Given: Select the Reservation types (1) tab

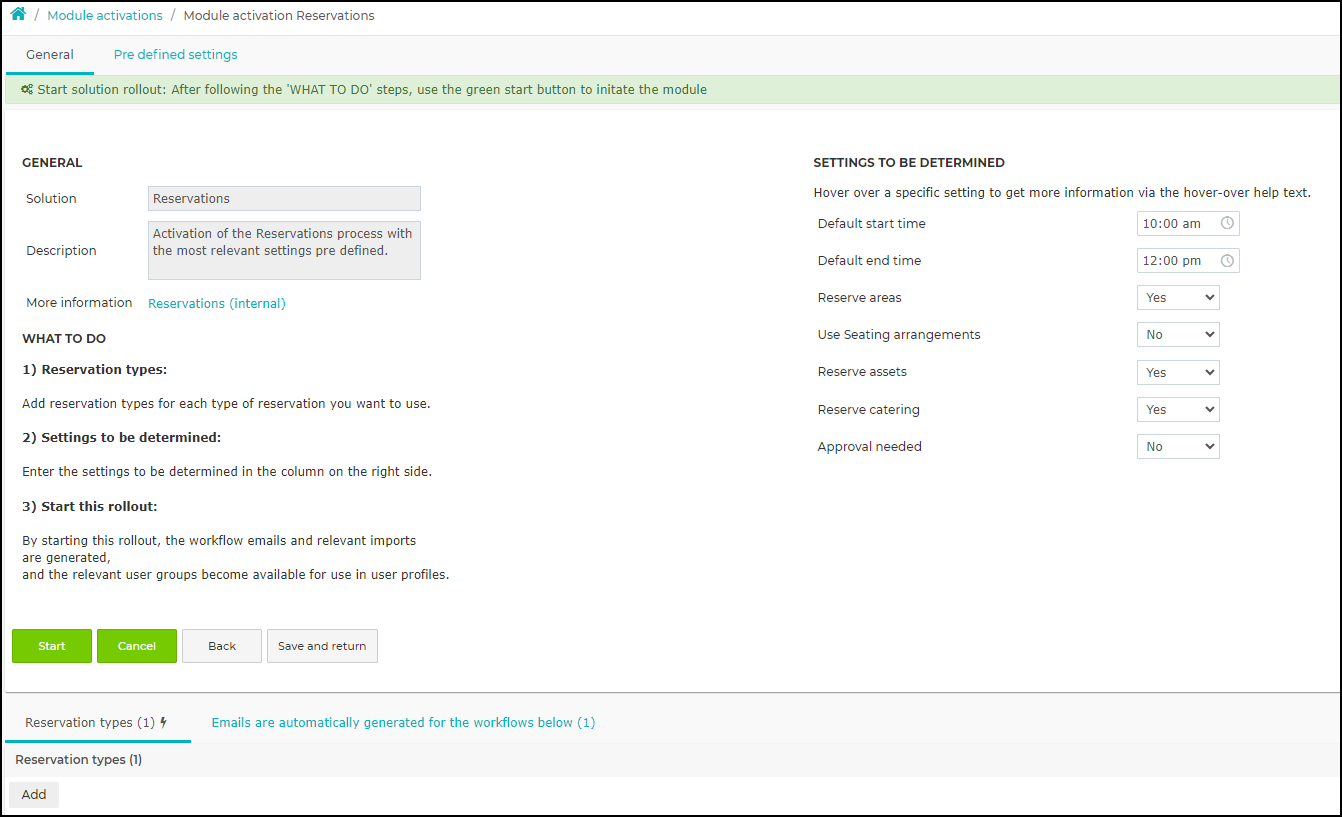Looking at the screenshot, I should 97,723.
